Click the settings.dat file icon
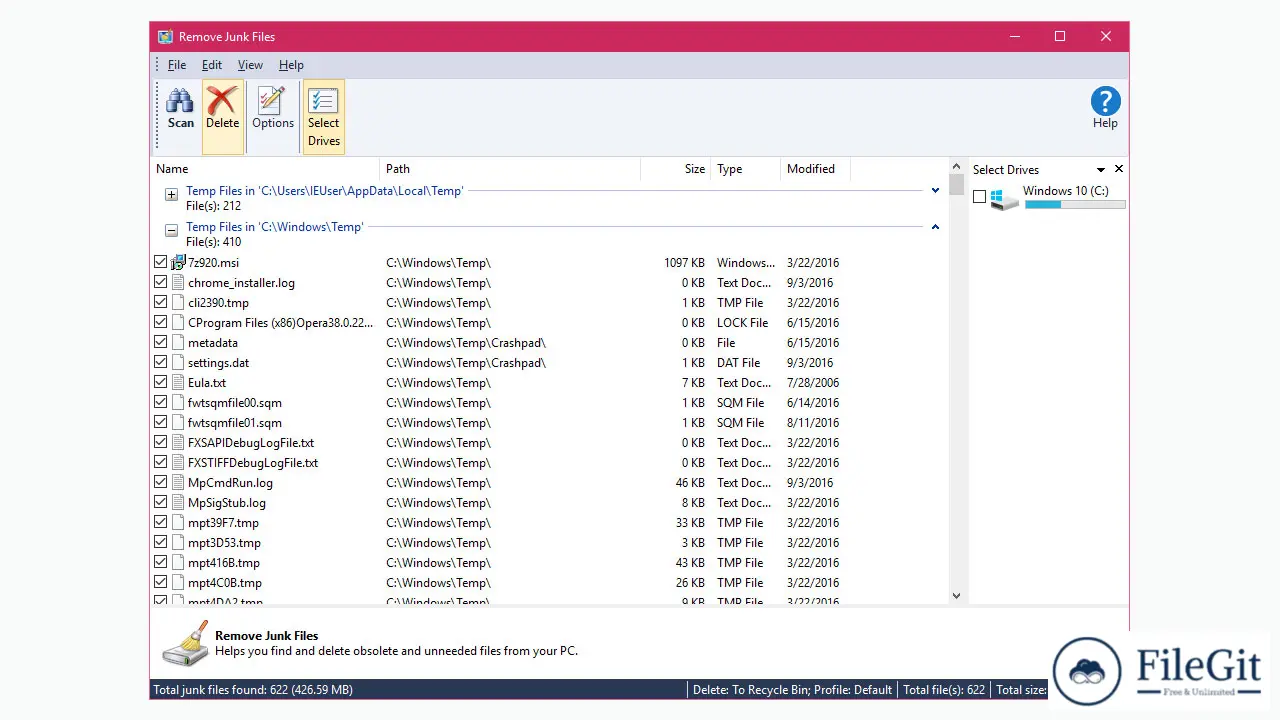 pos(178,362)
